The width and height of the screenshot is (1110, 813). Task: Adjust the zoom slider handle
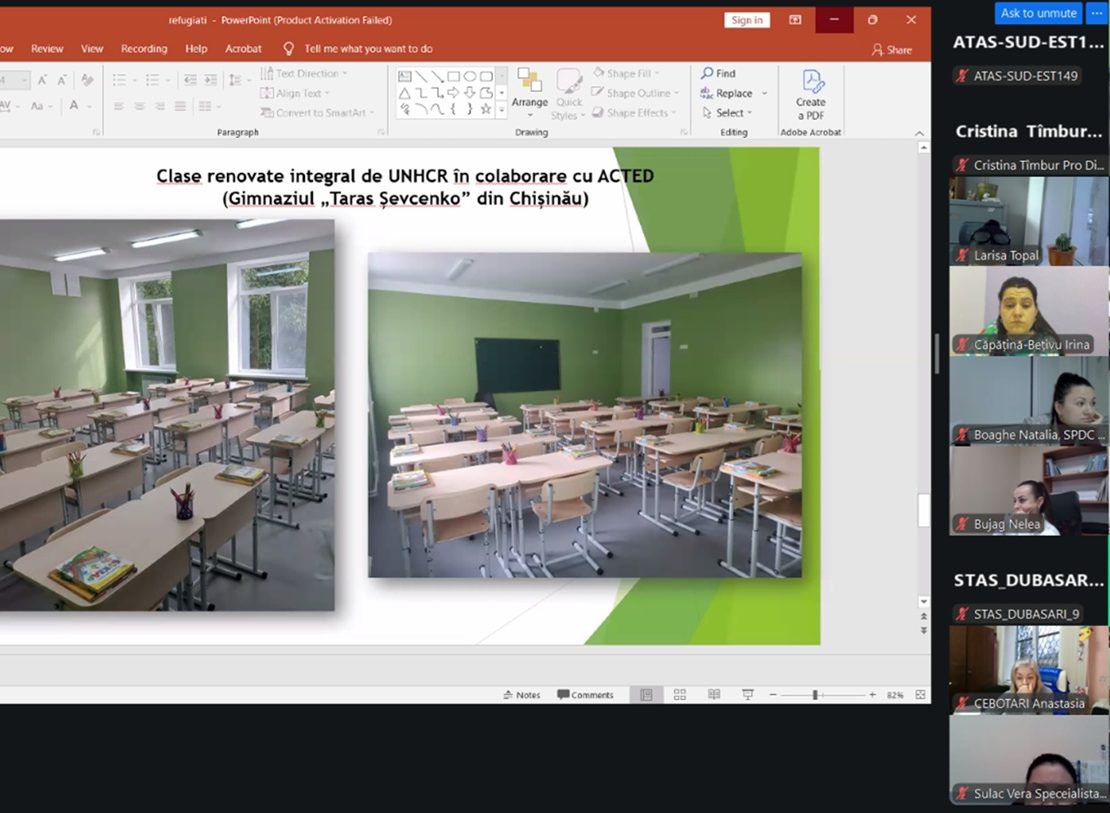point(815,695)
